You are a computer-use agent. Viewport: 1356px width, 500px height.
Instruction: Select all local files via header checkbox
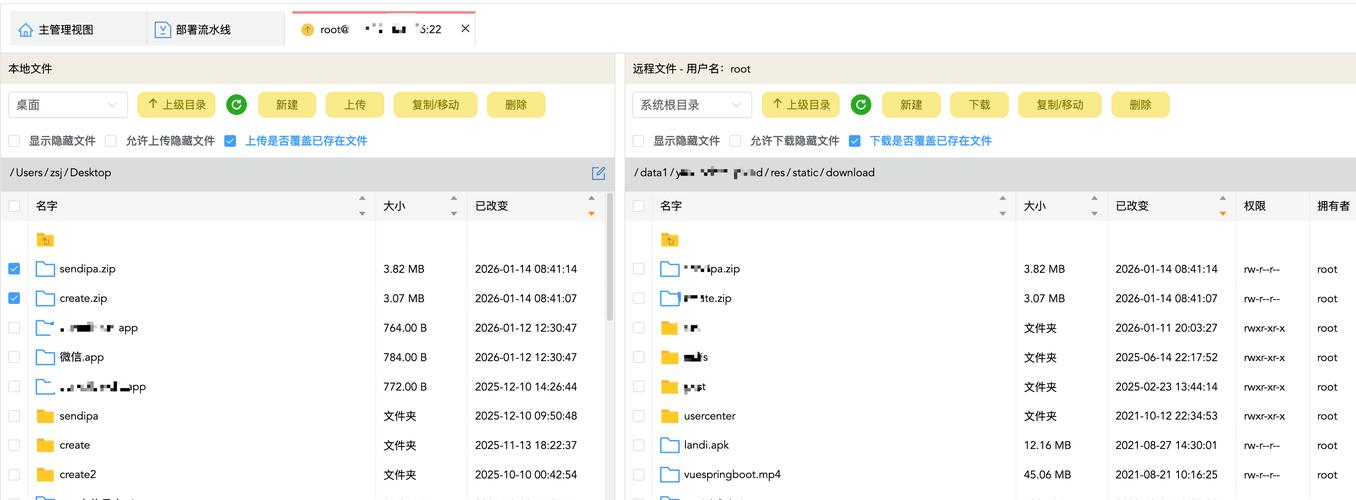pyautogui.click(x=14, y=206)
